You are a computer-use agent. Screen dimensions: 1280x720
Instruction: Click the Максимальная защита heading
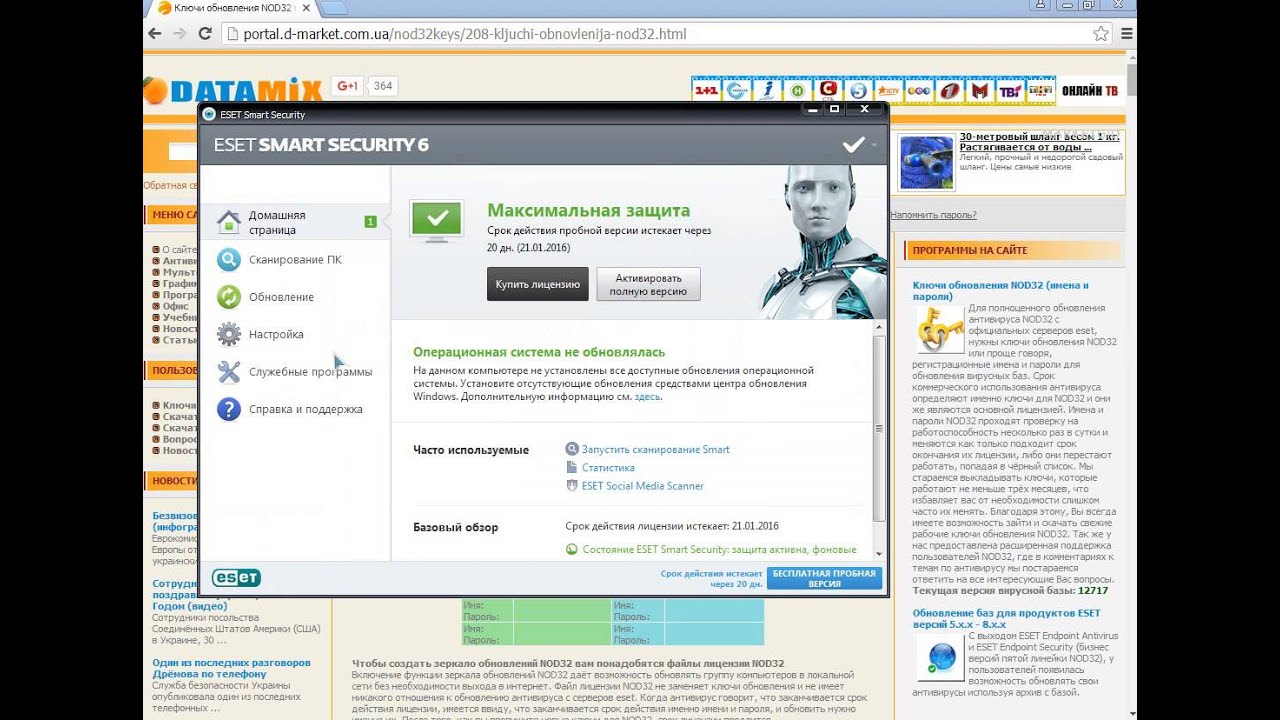588,211
